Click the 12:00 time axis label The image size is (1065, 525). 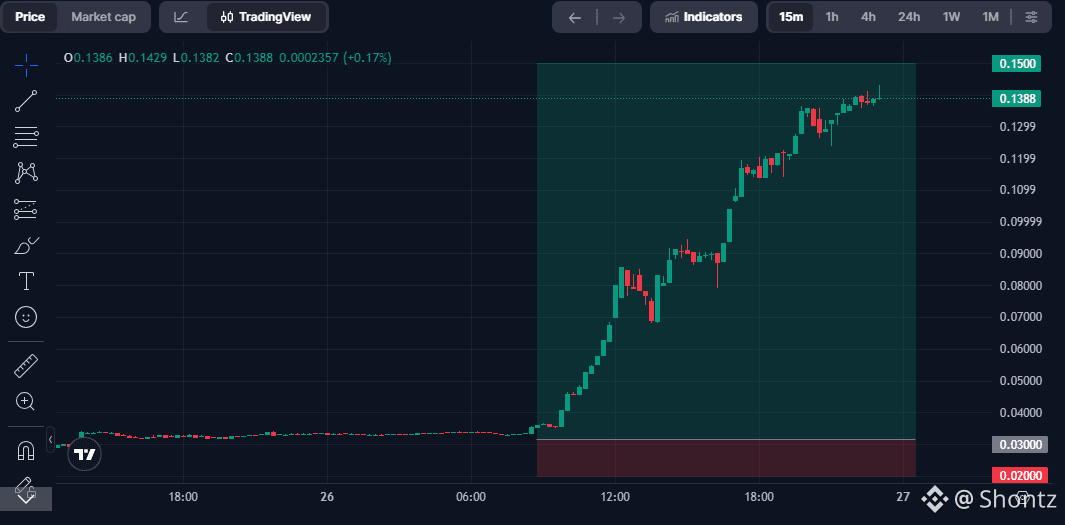[x=615, y=496]
